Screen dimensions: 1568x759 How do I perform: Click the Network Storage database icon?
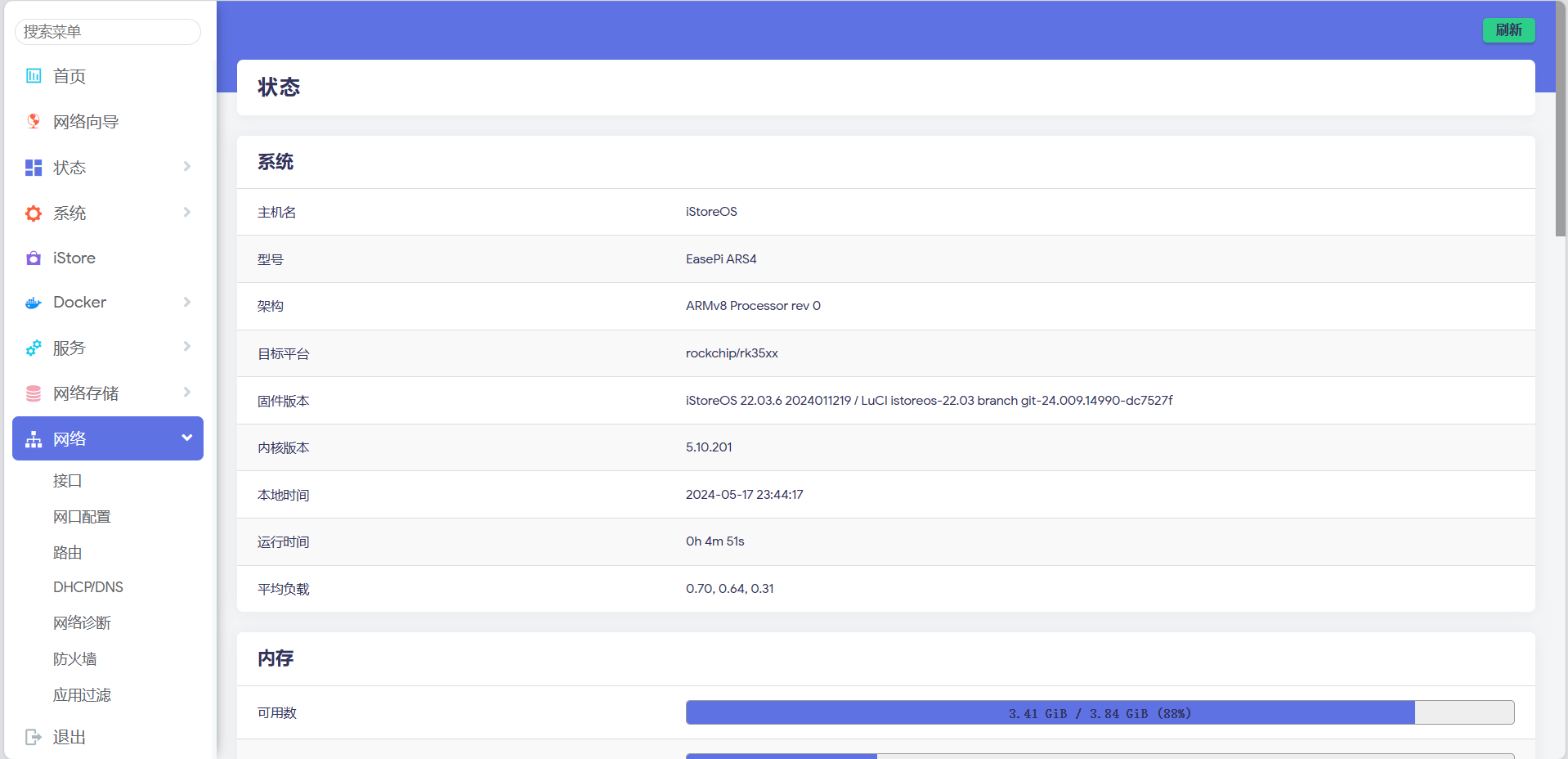[x=34, y=393]
